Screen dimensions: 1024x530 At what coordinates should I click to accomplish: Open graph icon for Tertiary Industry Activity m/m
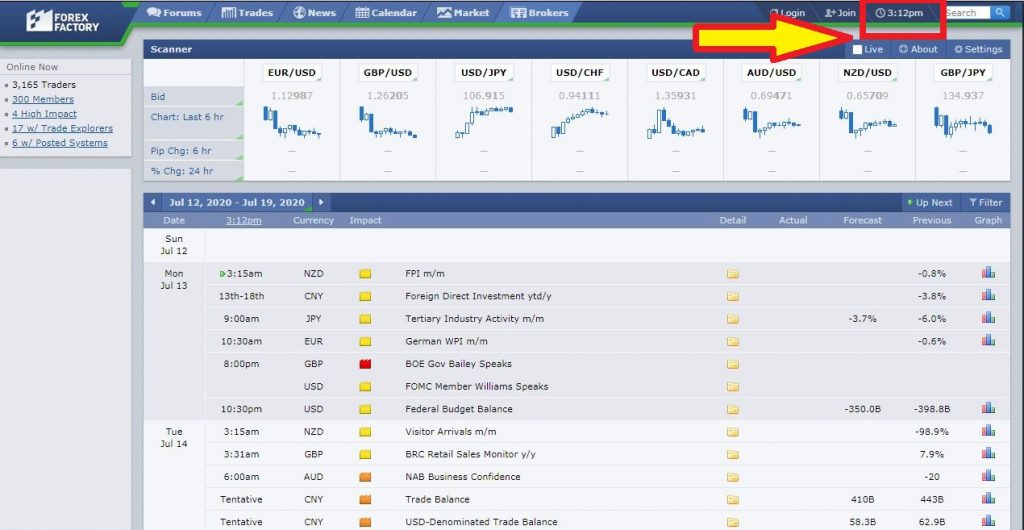coord(988,318)
